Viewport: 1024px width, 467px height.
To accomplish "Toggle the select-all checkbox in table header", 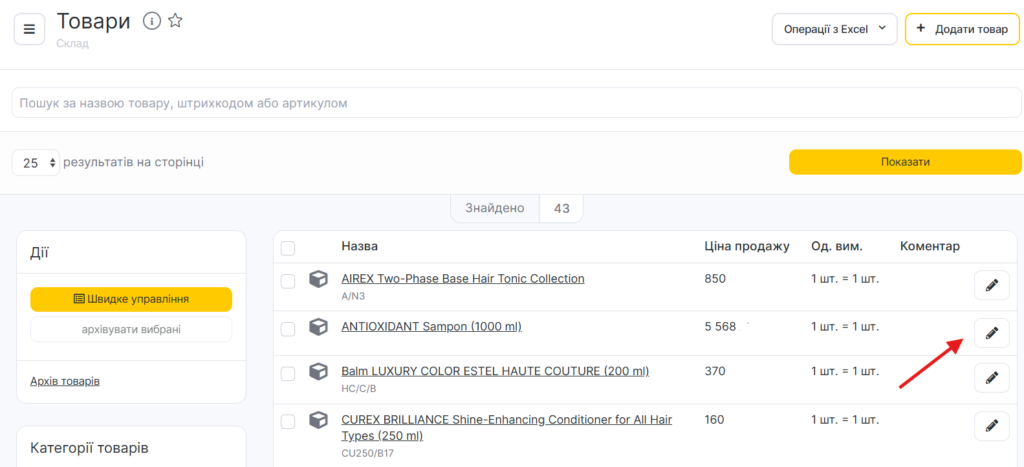I will (x=288, y=248).
